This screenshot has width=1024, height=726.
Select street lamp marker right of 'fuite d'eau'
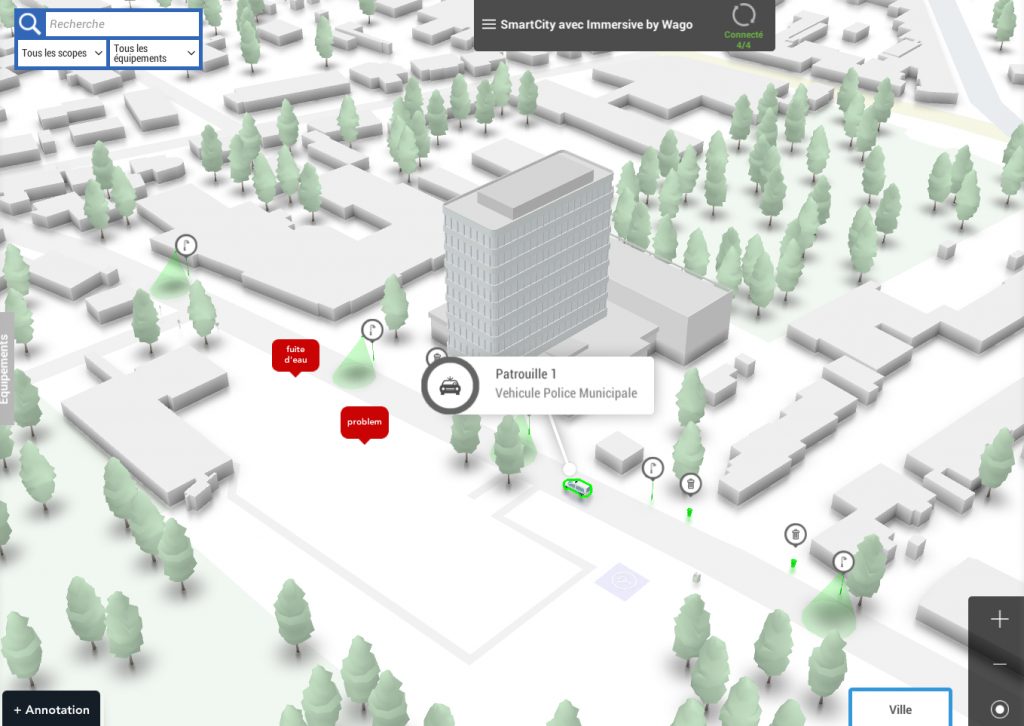point(372,330)
